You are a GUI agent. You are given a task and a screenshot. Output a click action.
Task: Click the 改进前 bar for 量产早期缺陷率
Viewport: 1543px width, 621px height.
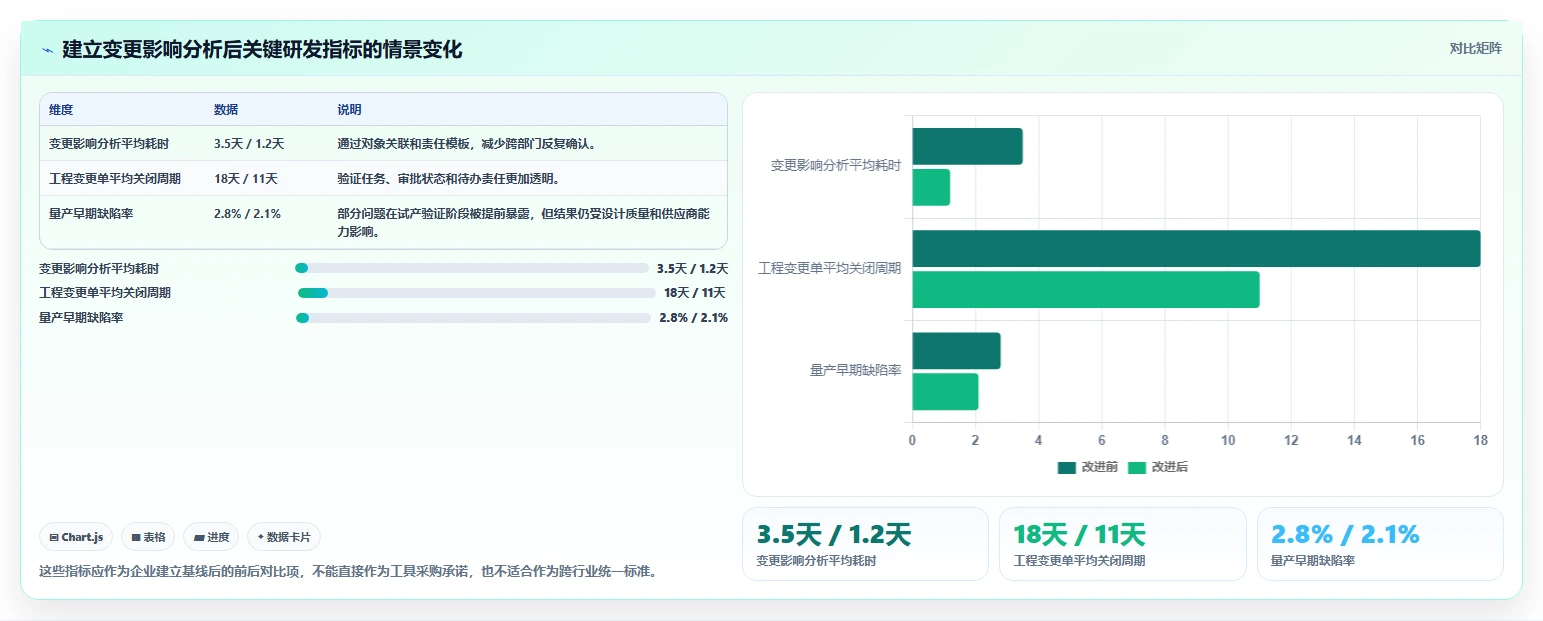coord(956,351)
